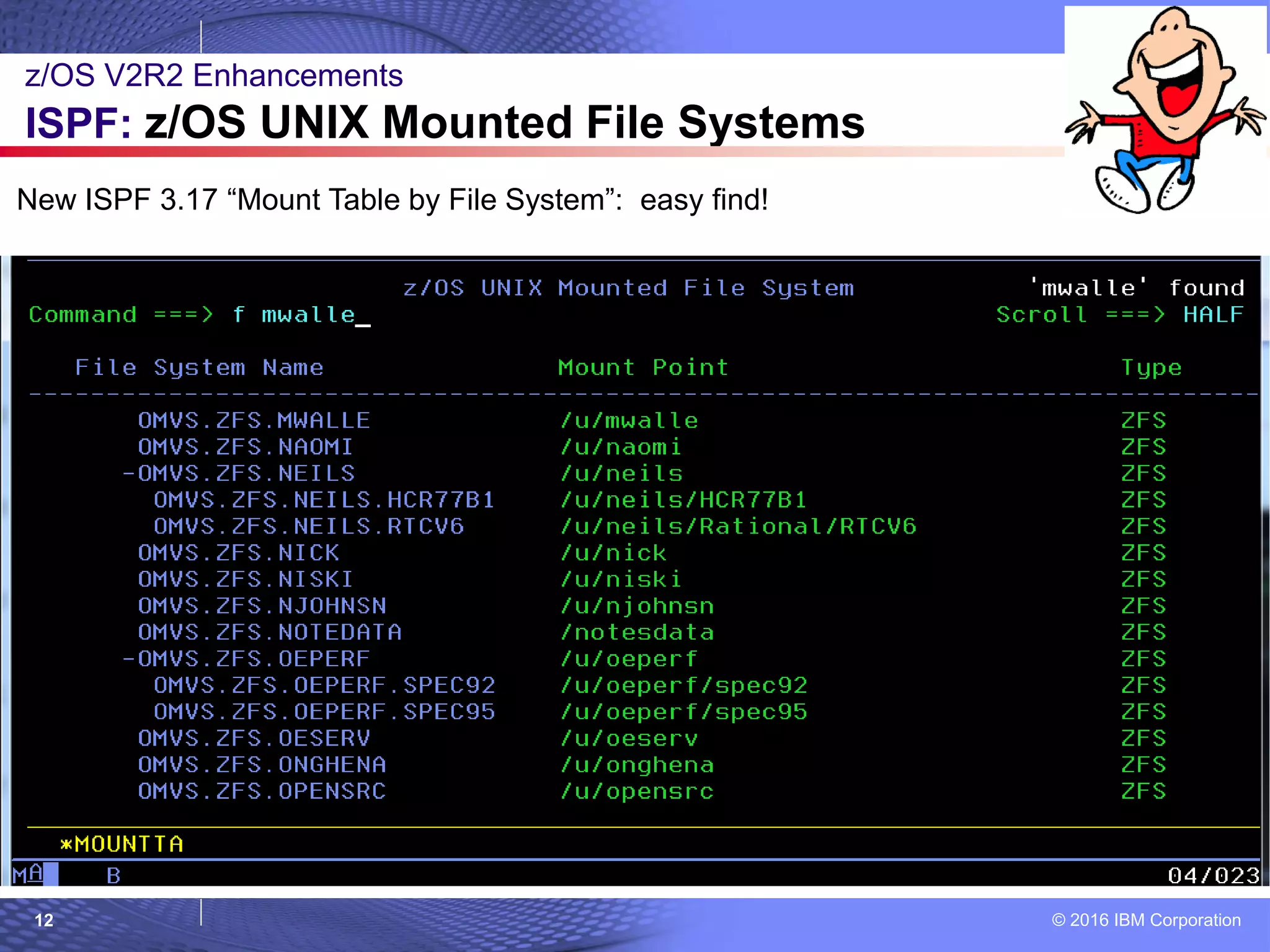Select the *MOUNTTA screen tab

(x=122, y=844)
